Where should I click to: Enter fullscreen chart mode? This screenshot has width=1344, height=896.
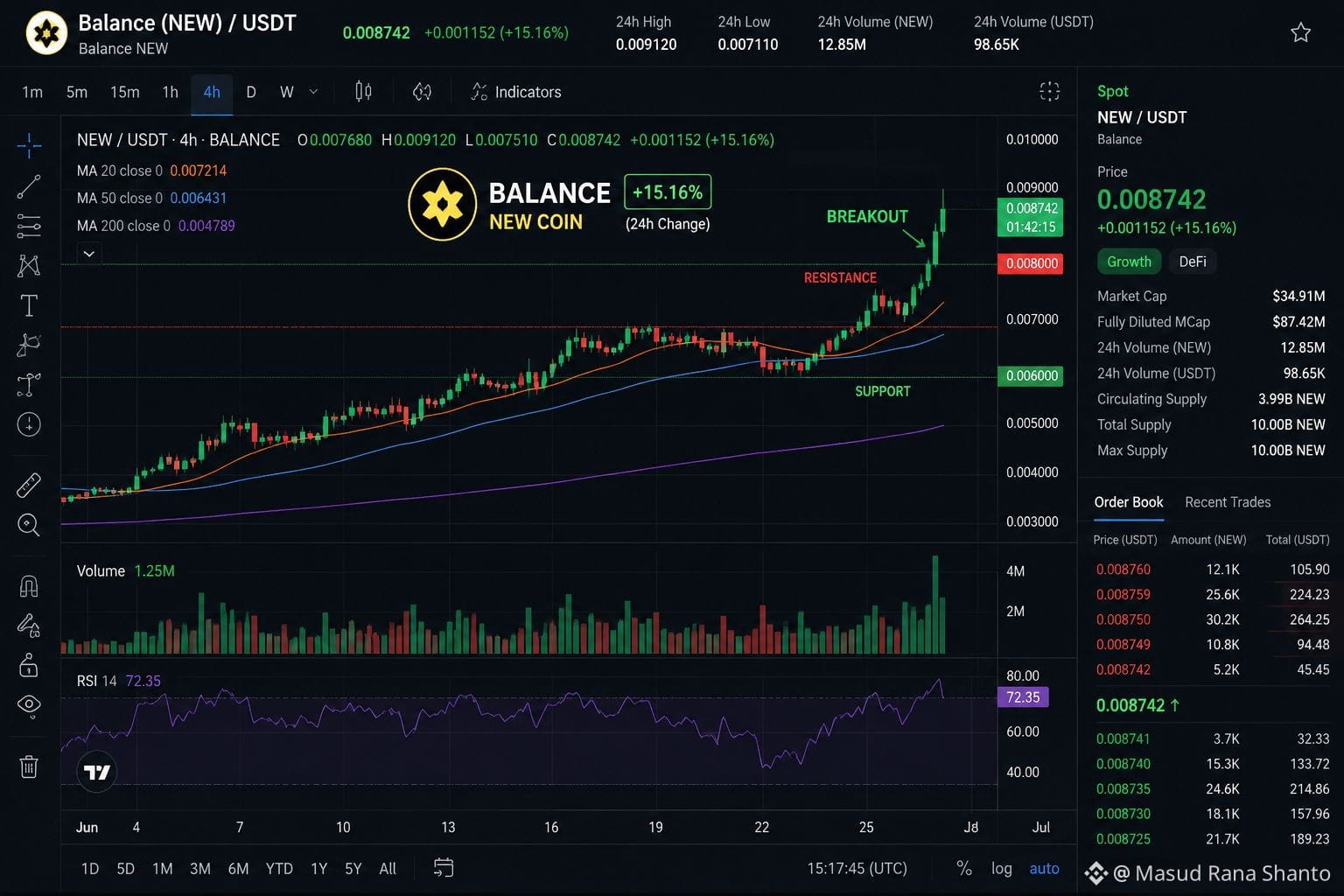click(x=1049, y=92)
